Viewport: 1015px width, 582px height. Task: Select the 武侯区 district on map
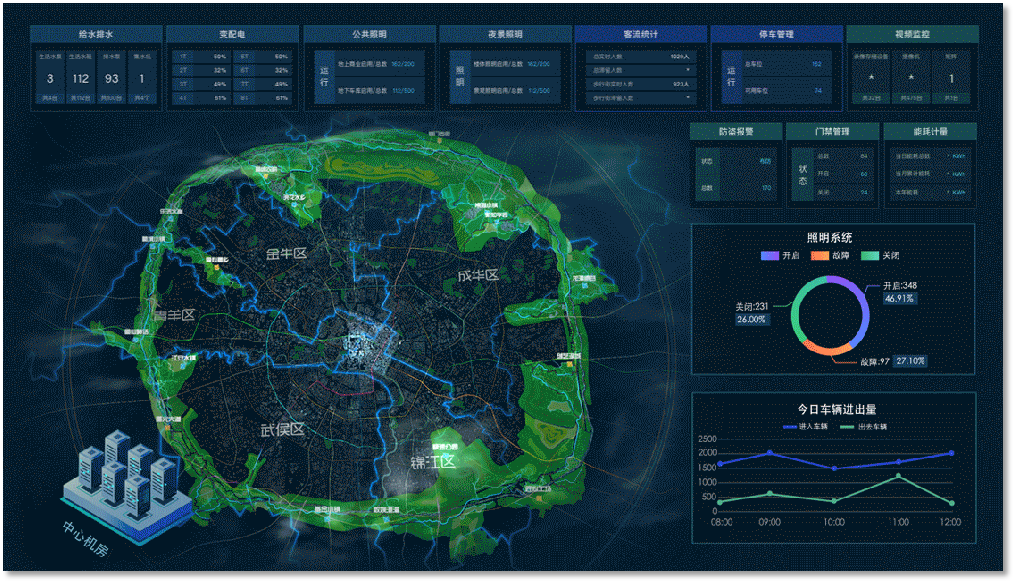(x=282, y=429)
